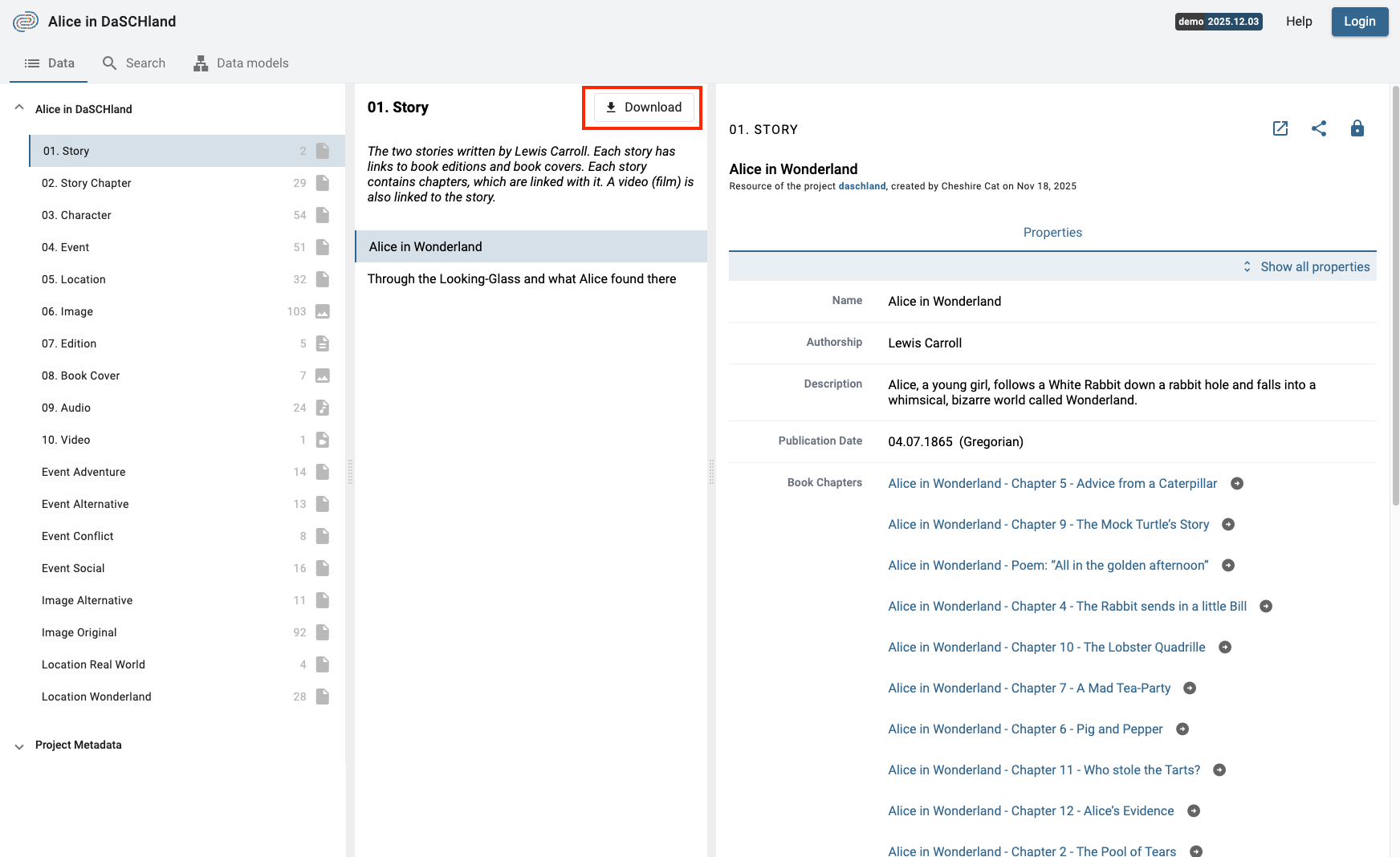This screenshot has width=1400, height=857.
Task: Click the image icon beside 06. Image
Action: click(x=322, y=311)
